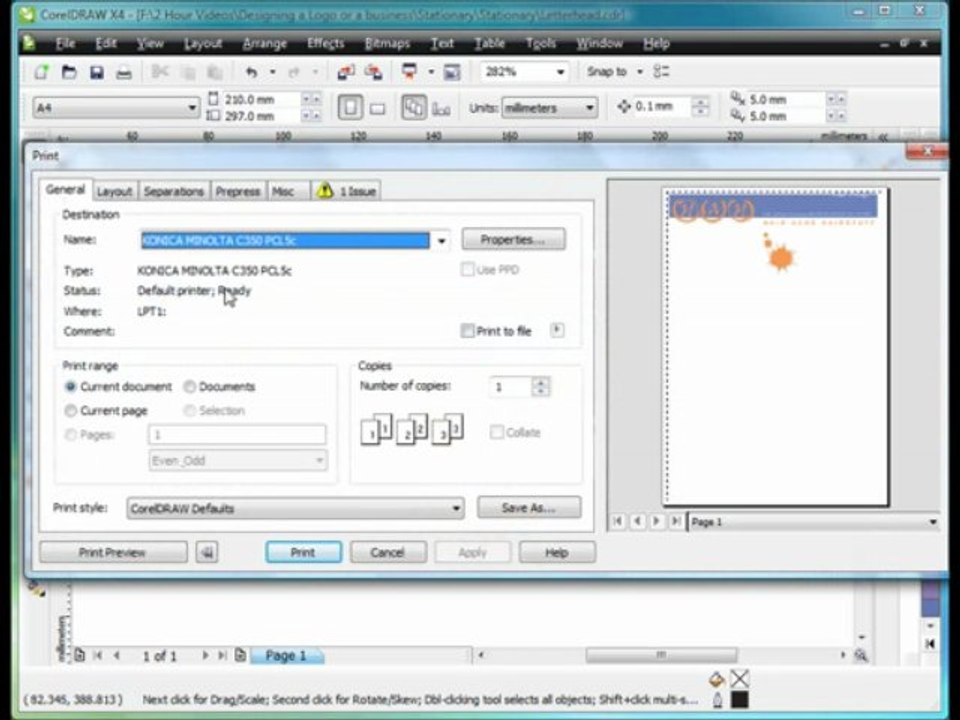Image resolution: width=960 pixels, height=720 pixels.
Task: Click the Number of copies field
Action: (x=510, y=386)
